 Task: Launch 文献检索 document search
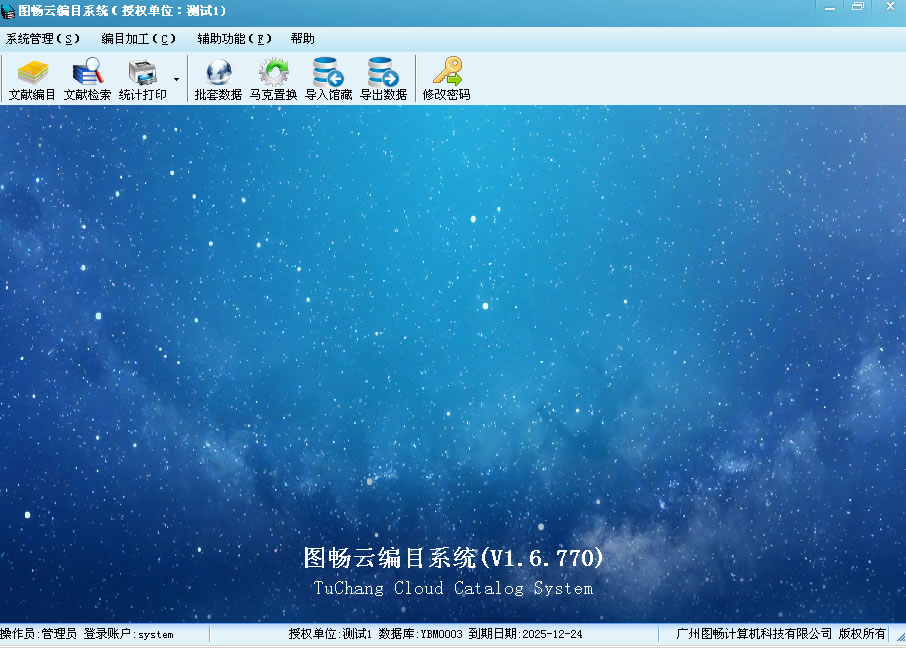(87, 79)
